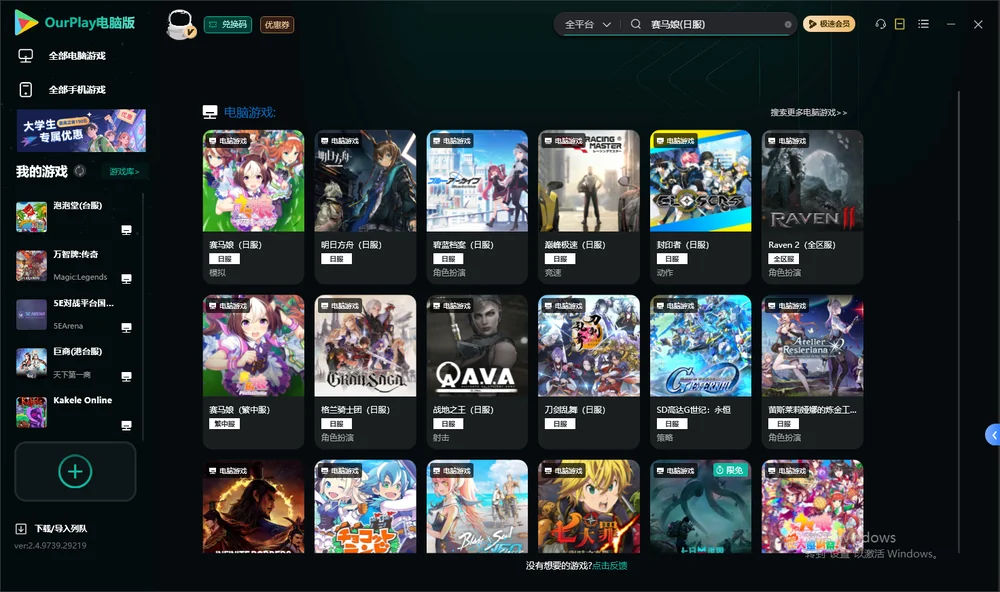This screenshot has width=1000, height=592.
Task: Click the 优惠券 button
Action: tap(277, 25)
